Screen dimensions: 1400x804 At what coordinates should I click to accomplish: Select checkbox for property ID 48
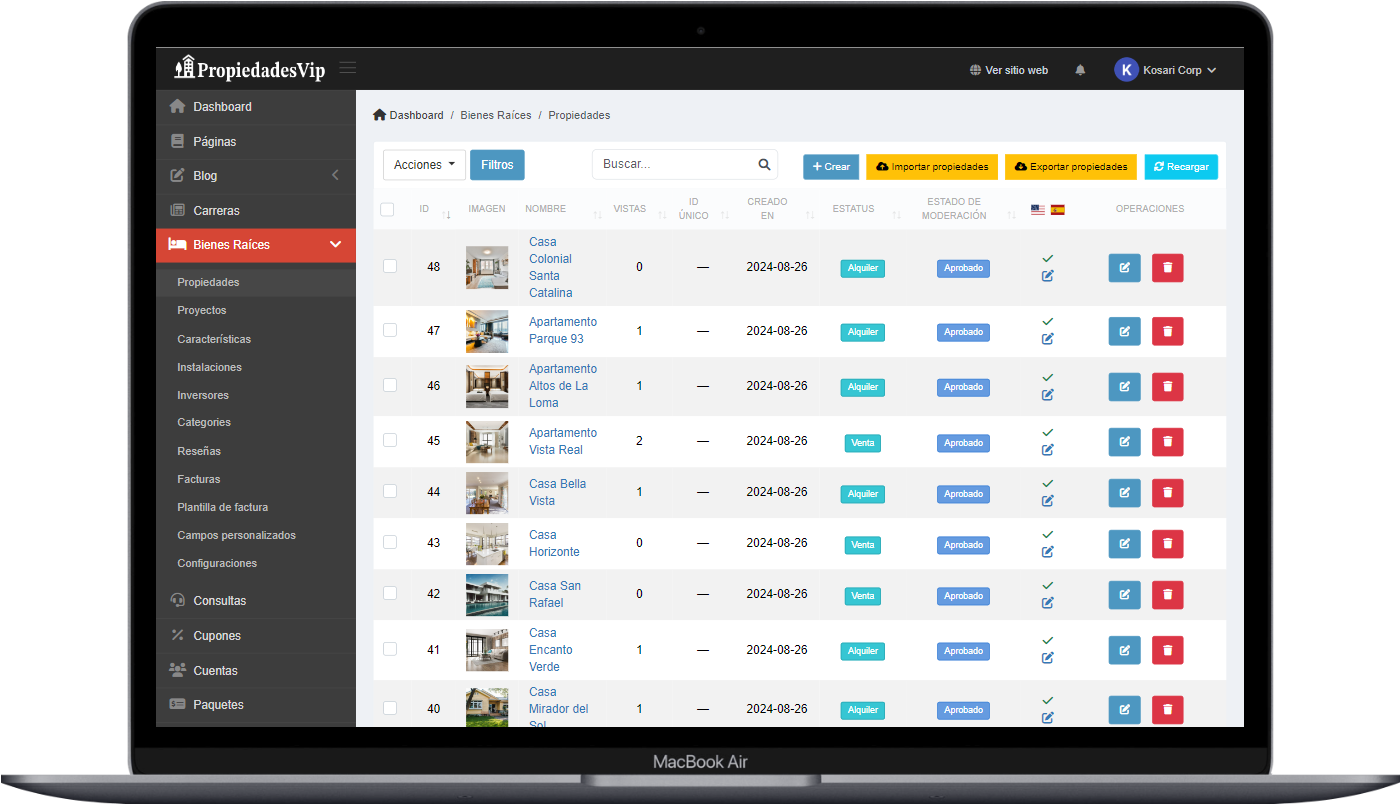390,266
